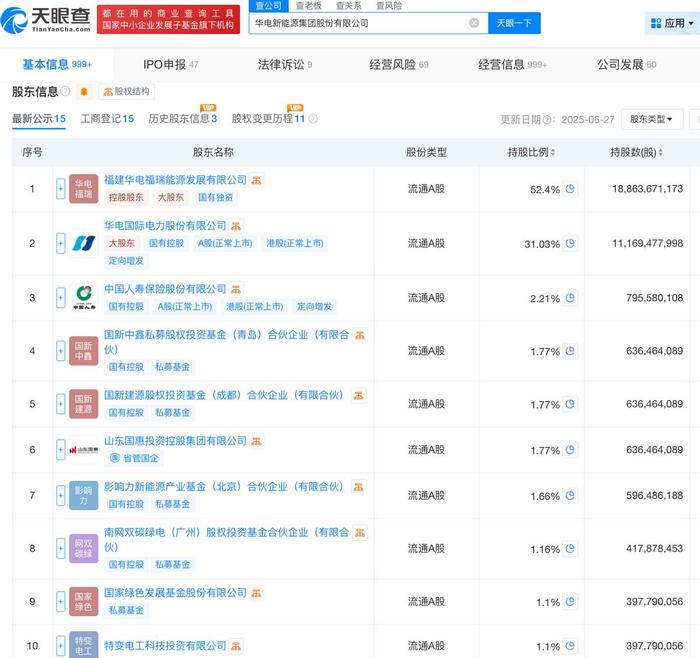Click the 天眼一下 search button
700x658 pixels.
pyautogui.click(x=514, y=23)
